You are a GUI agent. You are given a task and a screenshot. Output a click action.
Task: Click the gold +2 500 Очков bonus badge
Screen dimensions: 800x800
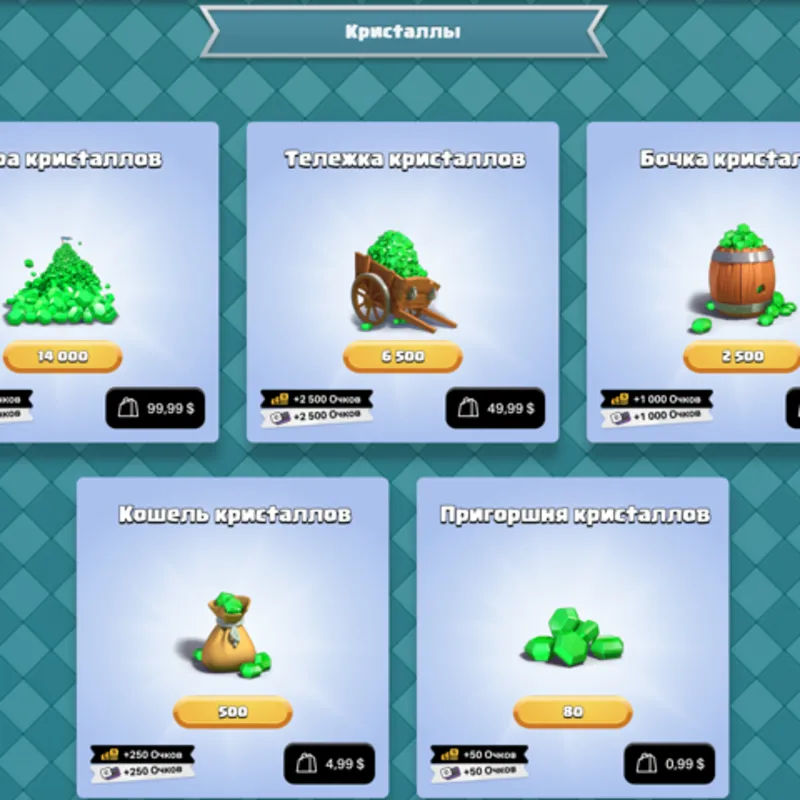[x=317, y=399]
